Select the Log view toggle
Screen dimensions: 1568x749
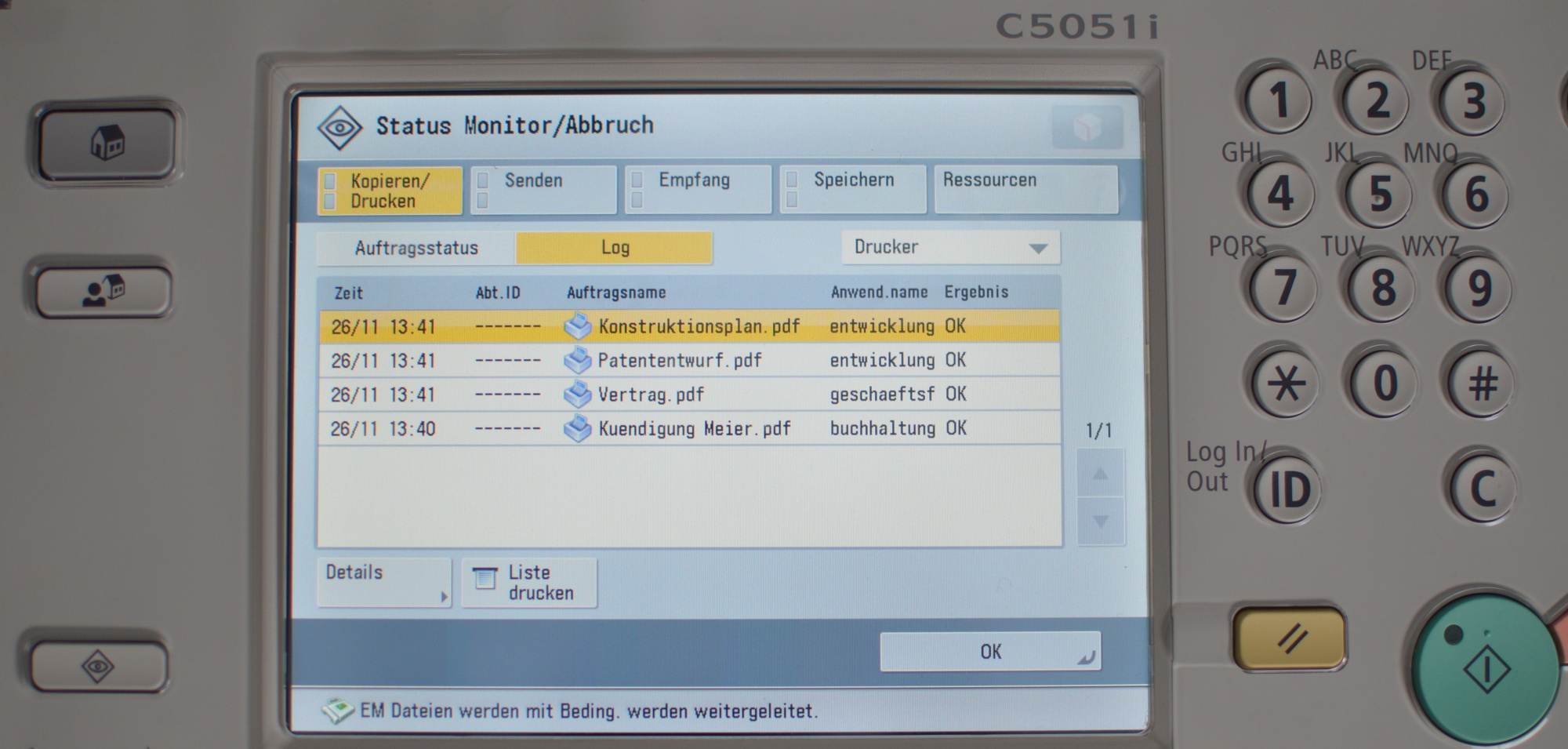pyautogui.click(x=615, y=248)
